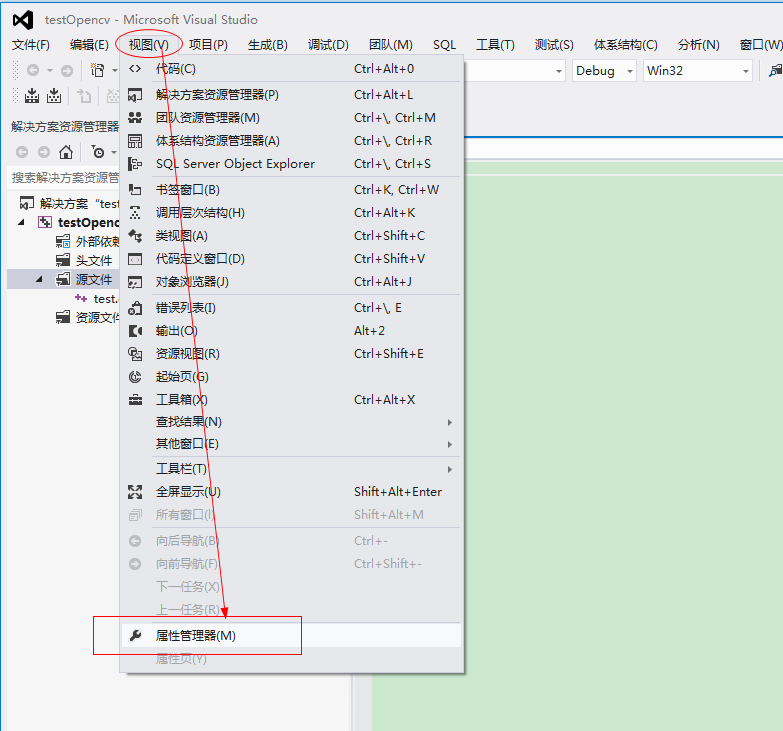Screen dimensions: 783x731
Task: Click the Code (代码) angle-brackets icon
Action: tap(136, 69)
